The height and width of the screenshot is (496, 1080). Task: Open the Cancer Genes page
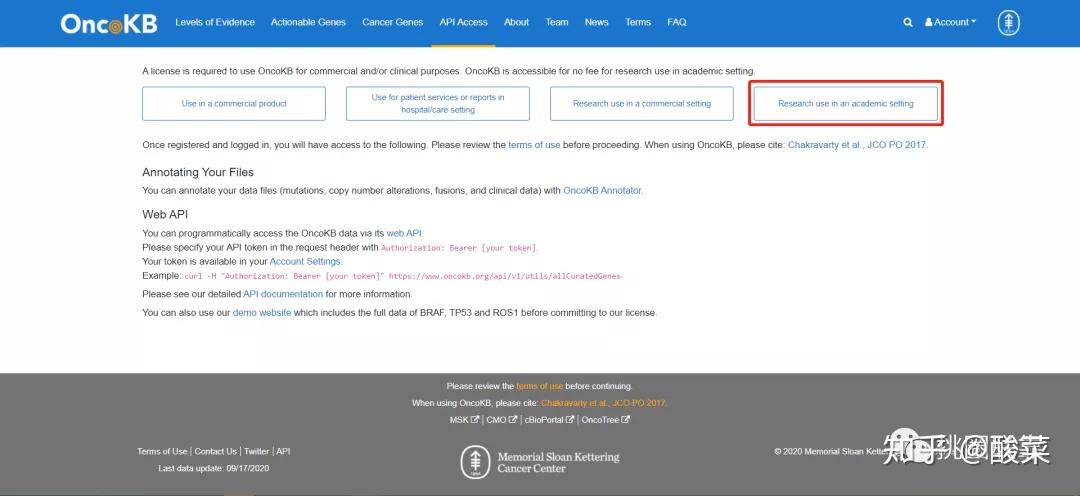[393, 22]
